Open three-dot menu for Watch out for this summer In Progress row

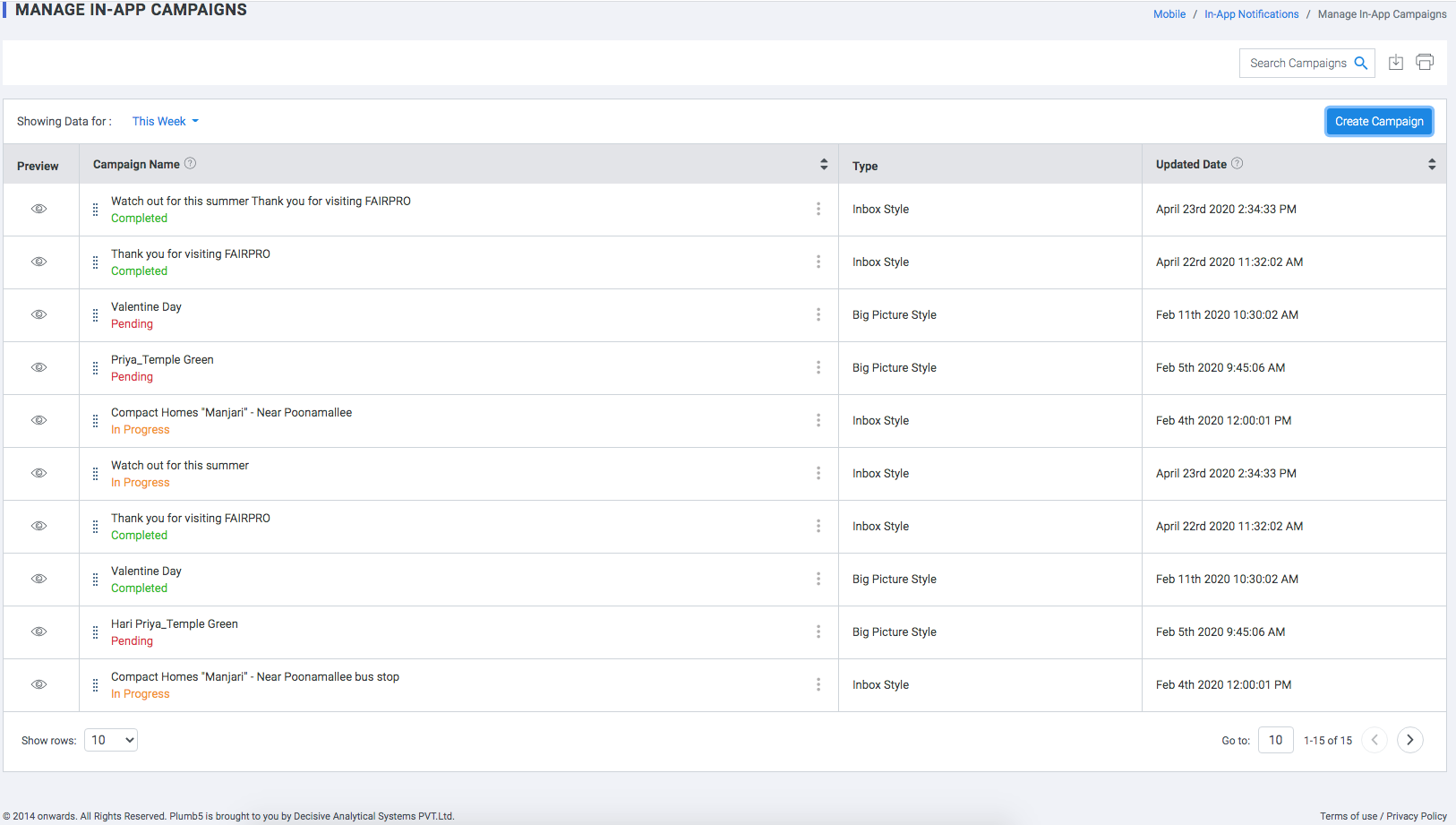pos(818,473)
